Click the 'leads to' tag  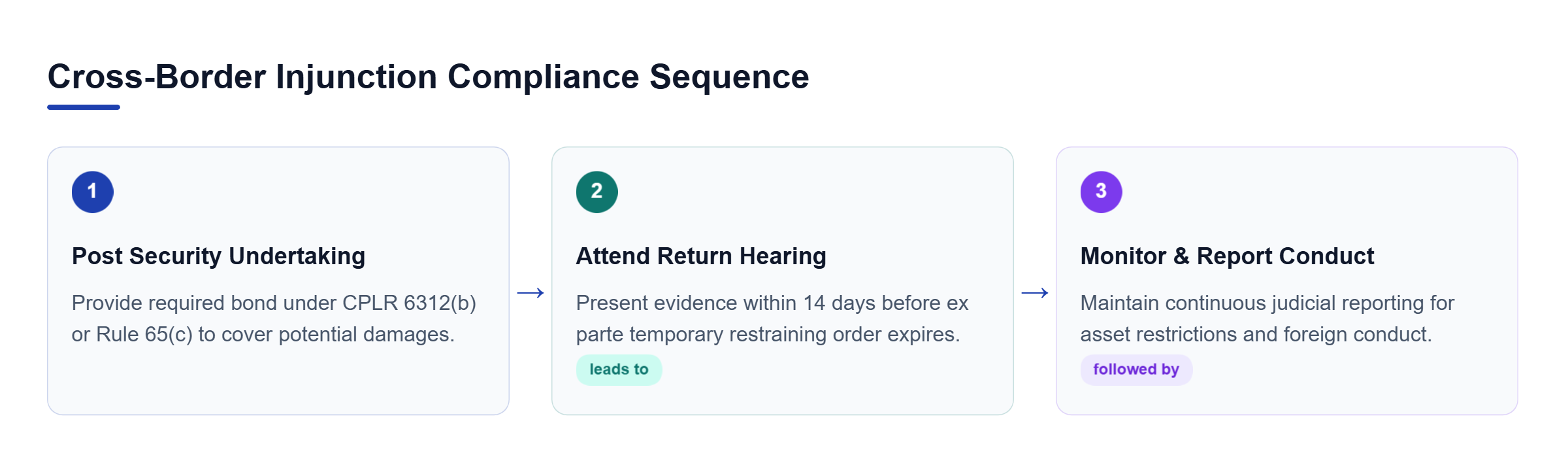[x=619, y=370]
